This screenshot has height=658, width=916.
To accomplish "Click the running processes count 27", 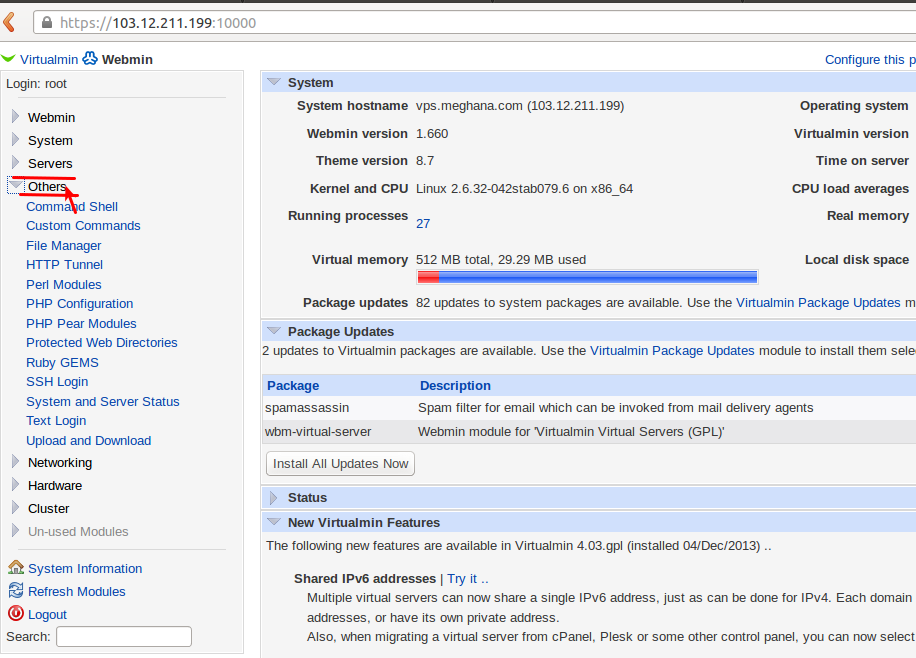I will pyautogui.click(x=423, y=223).
